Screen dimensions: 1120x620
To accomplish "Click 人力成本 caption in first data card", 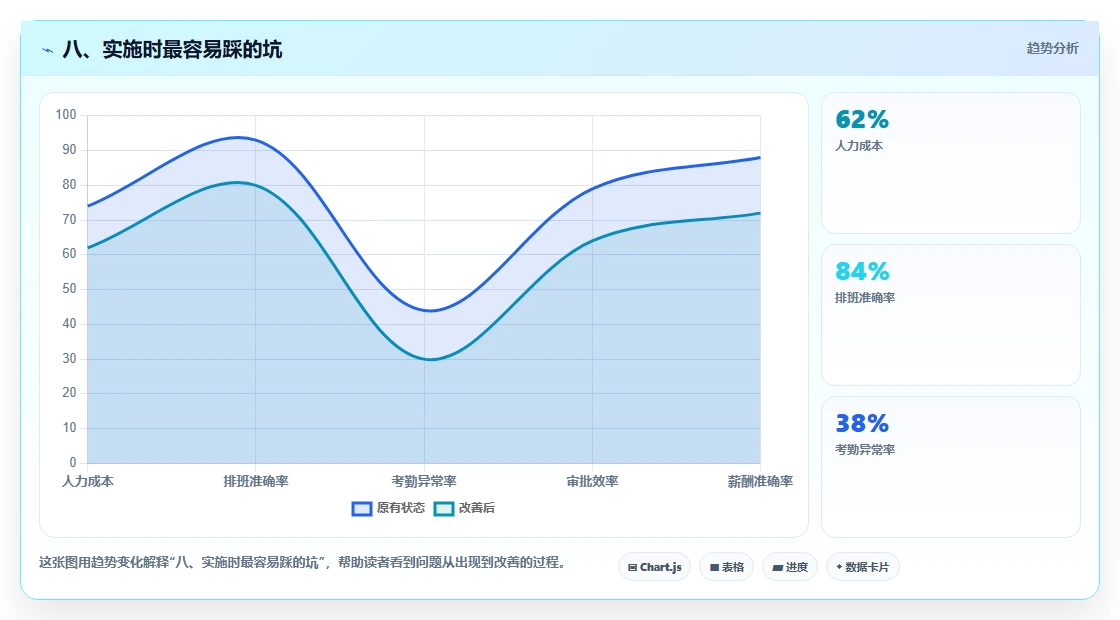I will [859, 146].
